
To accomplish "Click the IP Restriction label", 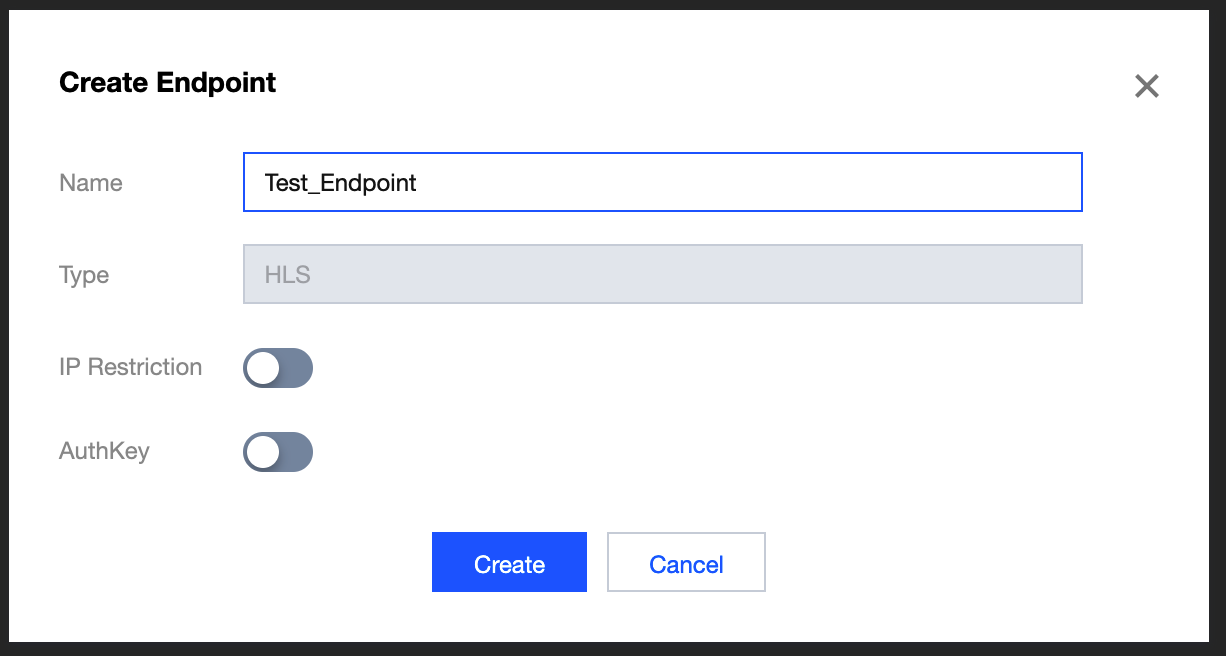I will [130, 367].
